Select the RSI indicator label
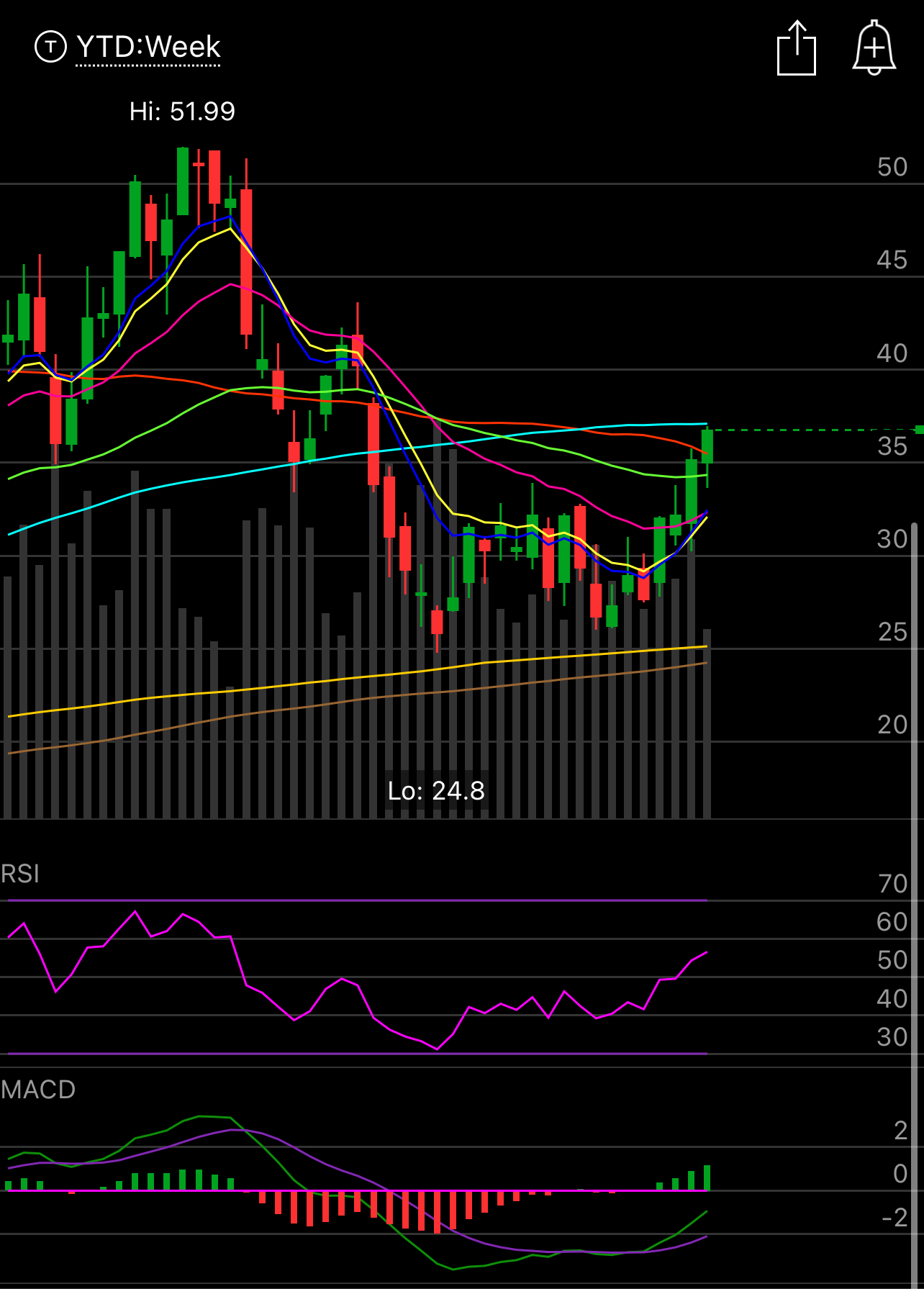Image resolution: width=924 pixels, height=1289 pixels. 20,874
